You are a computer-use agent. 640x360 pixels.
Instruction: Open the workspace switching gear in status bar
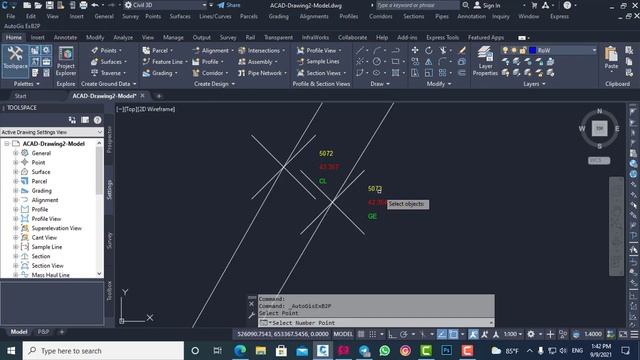pos(531,334)
